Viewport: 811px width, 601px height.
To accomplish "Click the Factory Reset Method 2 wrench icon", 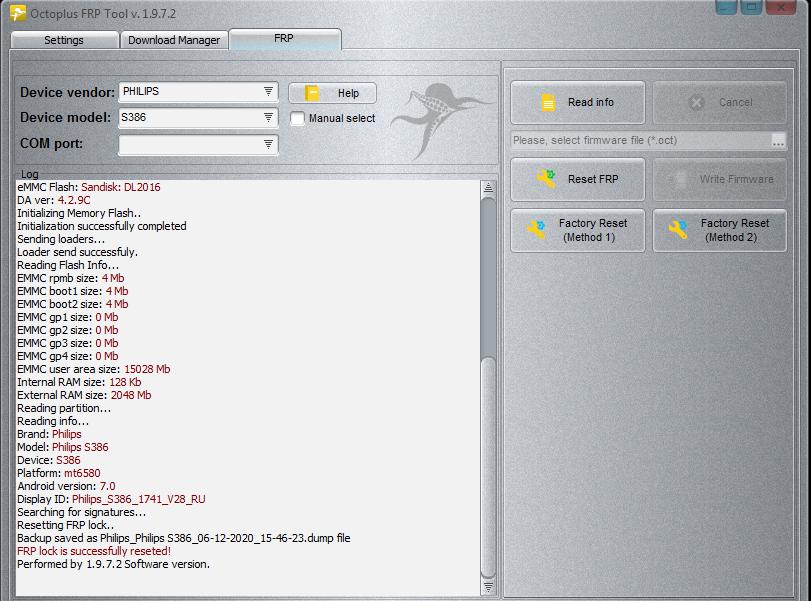I will pos(678,230).
